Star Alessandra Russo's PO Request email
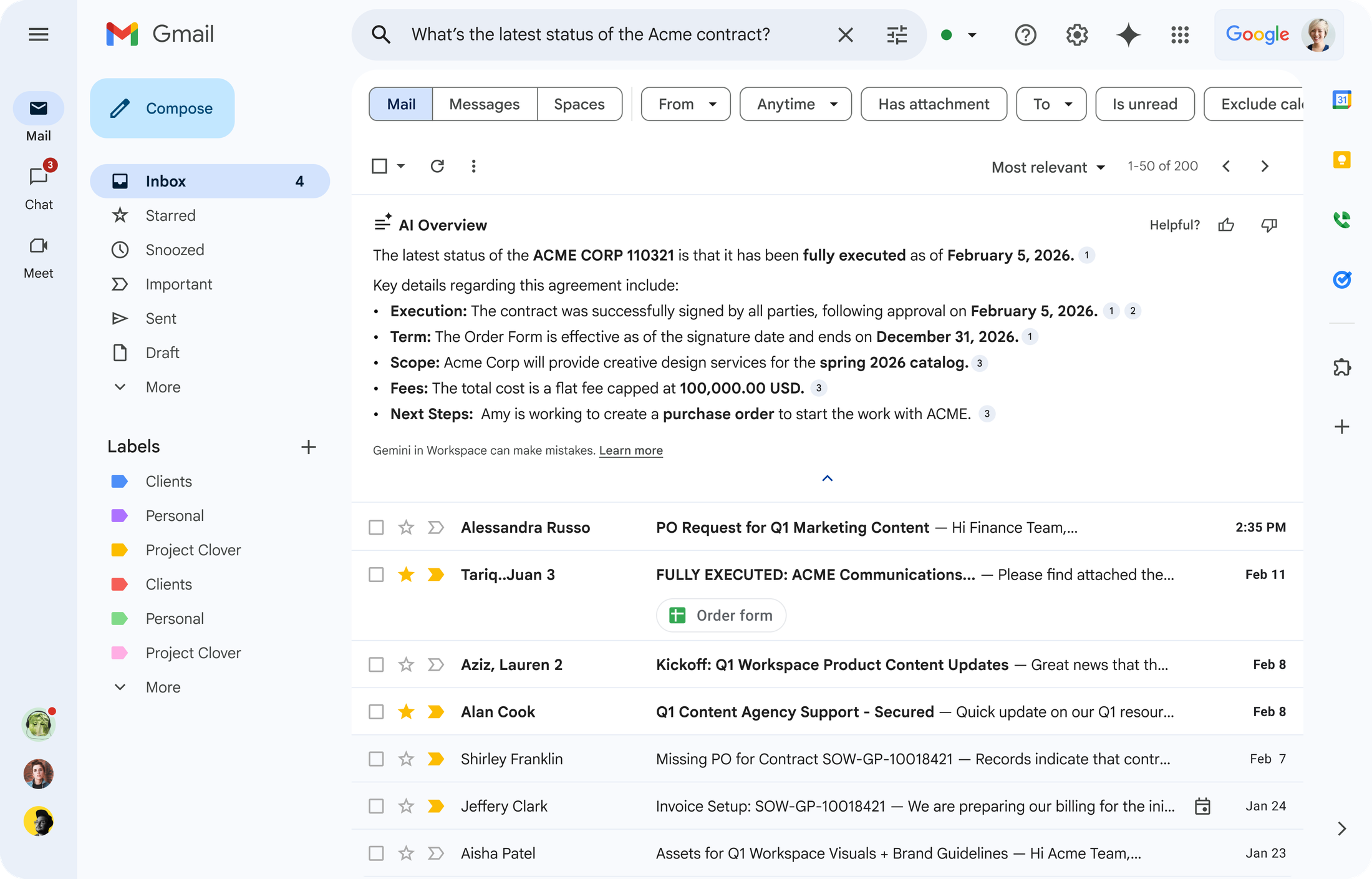 click(406, 527)
